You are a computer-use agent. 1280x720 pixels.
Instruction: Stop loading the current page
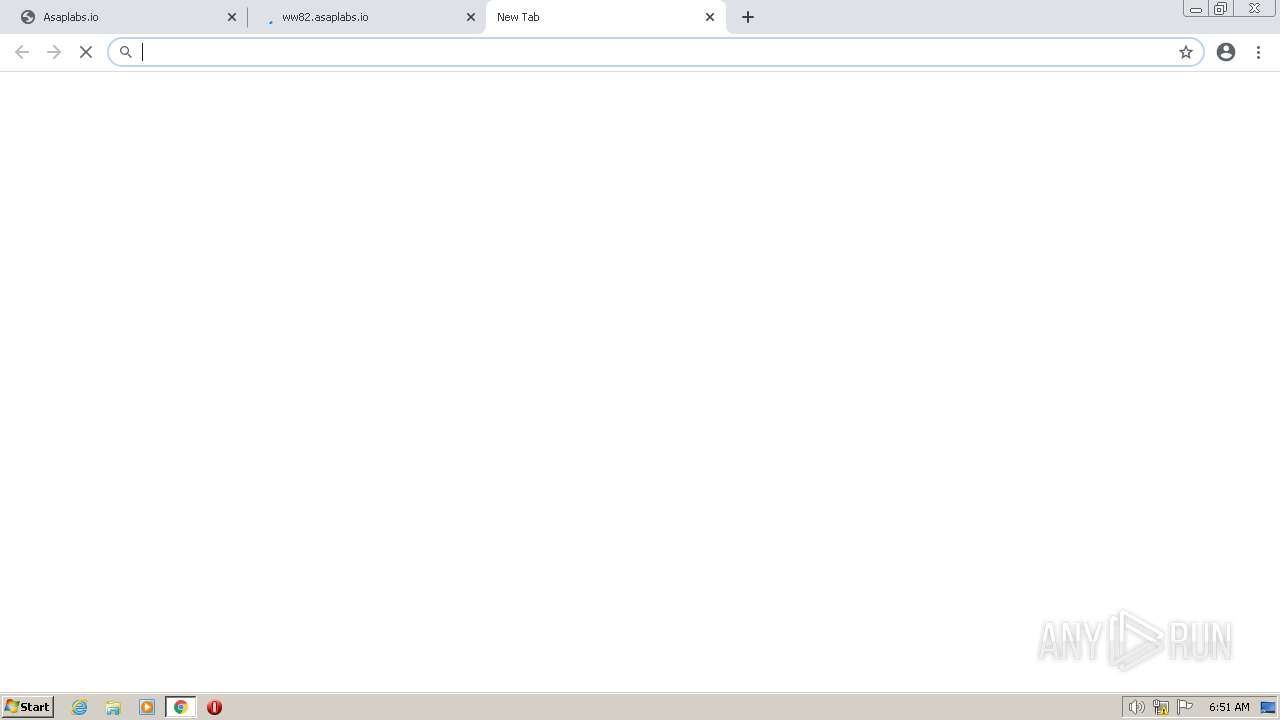[86, 52]
